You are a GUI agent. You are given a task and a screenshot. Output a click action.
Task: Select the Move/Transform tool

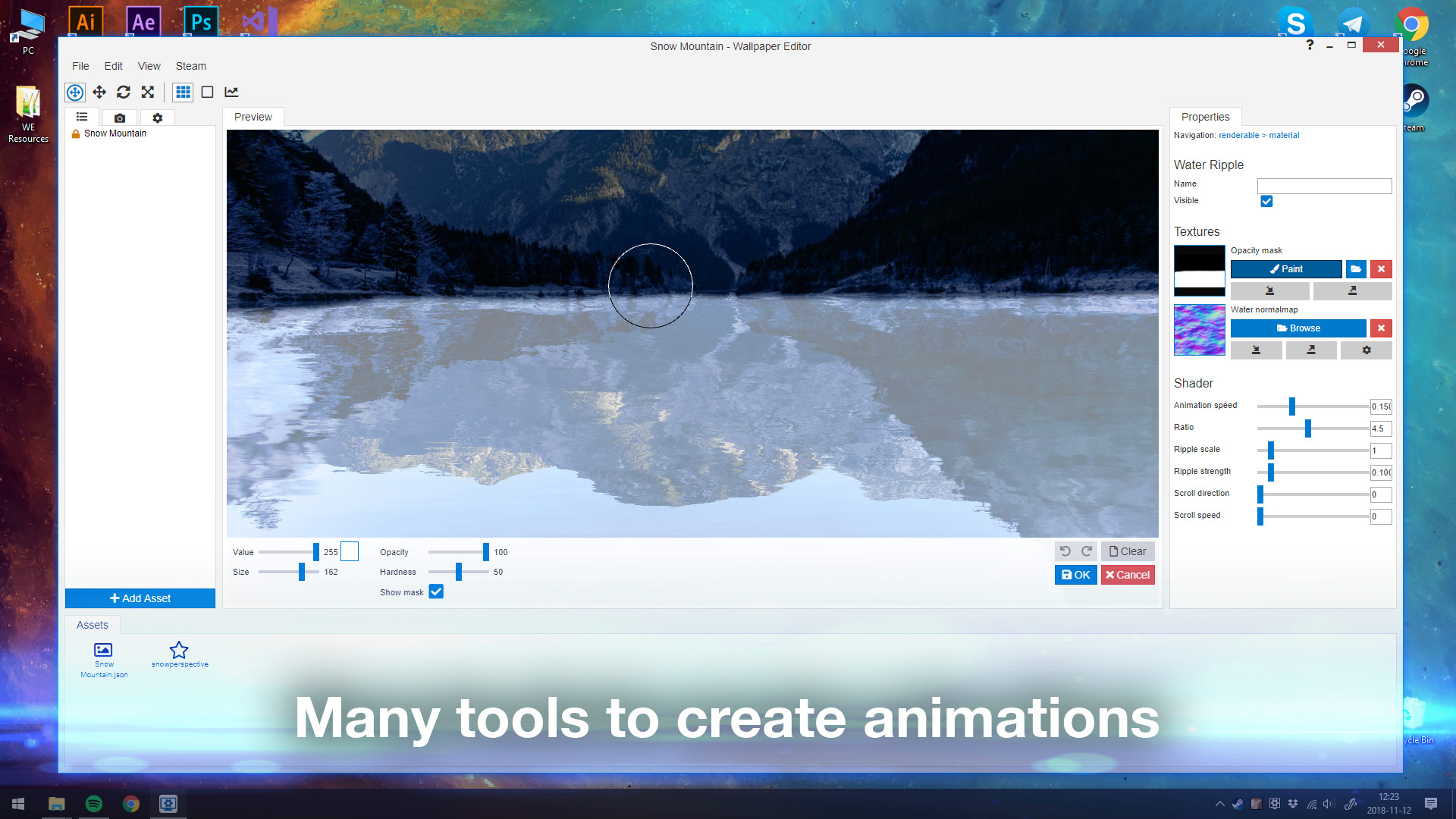coord(99,92)
